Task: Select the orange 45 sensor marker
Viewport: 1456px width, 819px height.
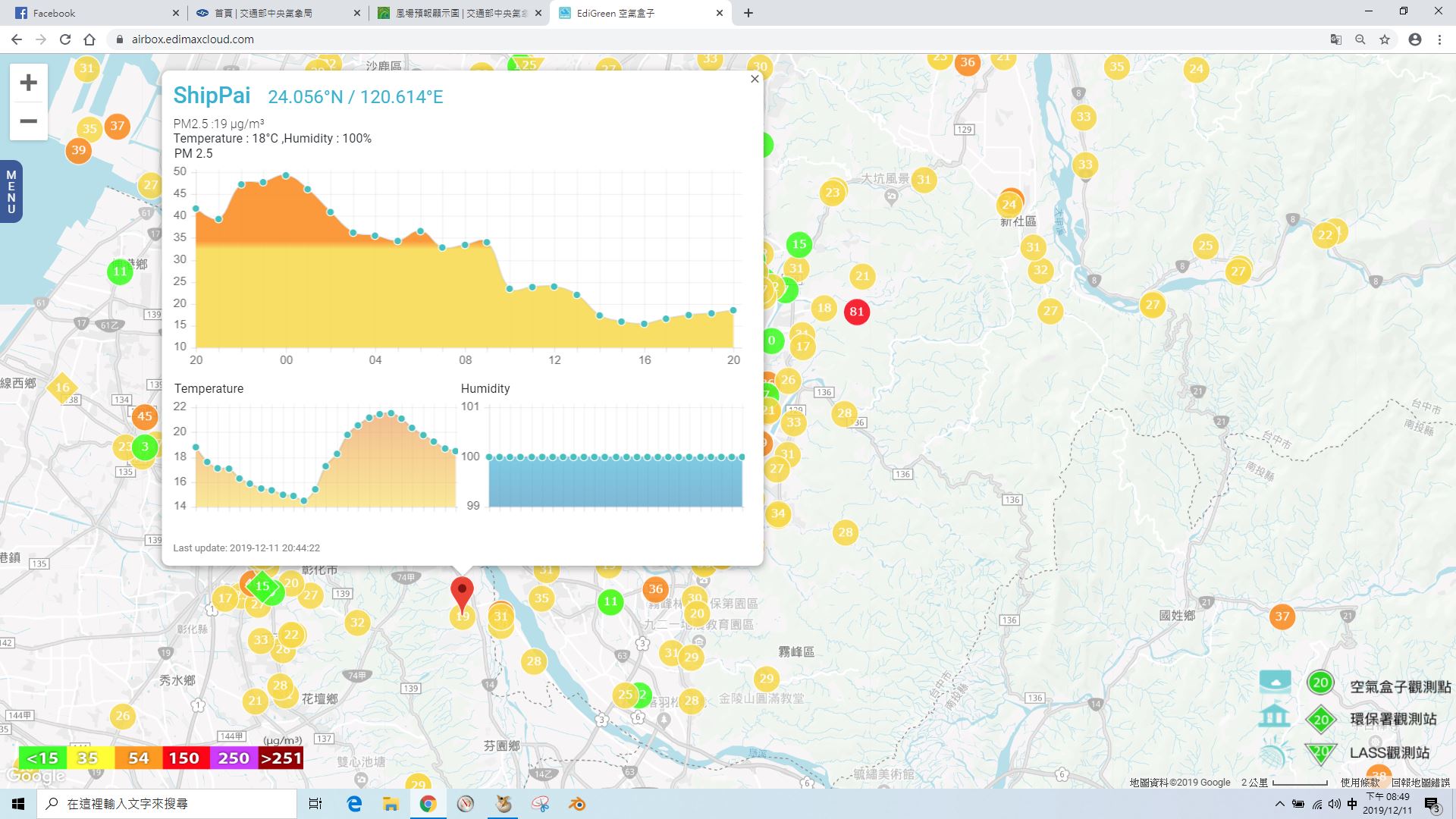Action: tap(145, 416)
